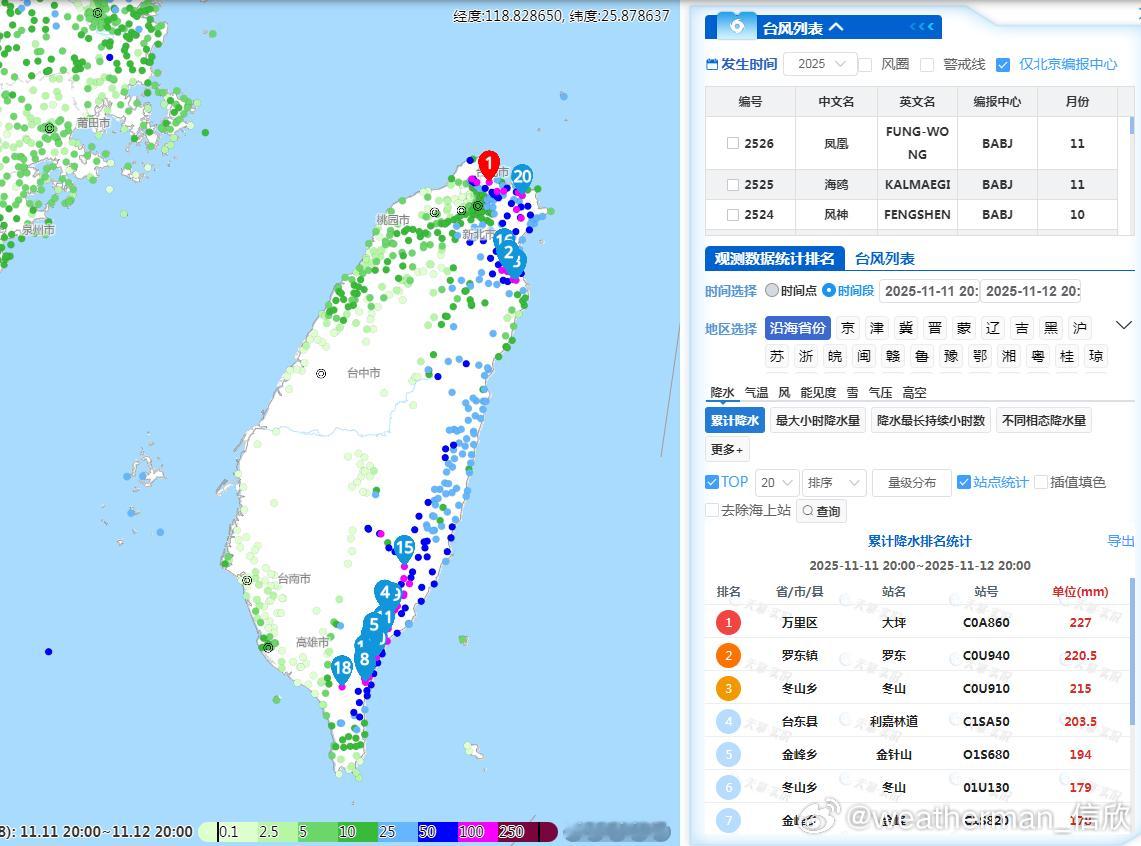The width and height of the screenshot is (1141, 846).
Task: Open the 气温 category tab
Action: click(x=756, y=392)
